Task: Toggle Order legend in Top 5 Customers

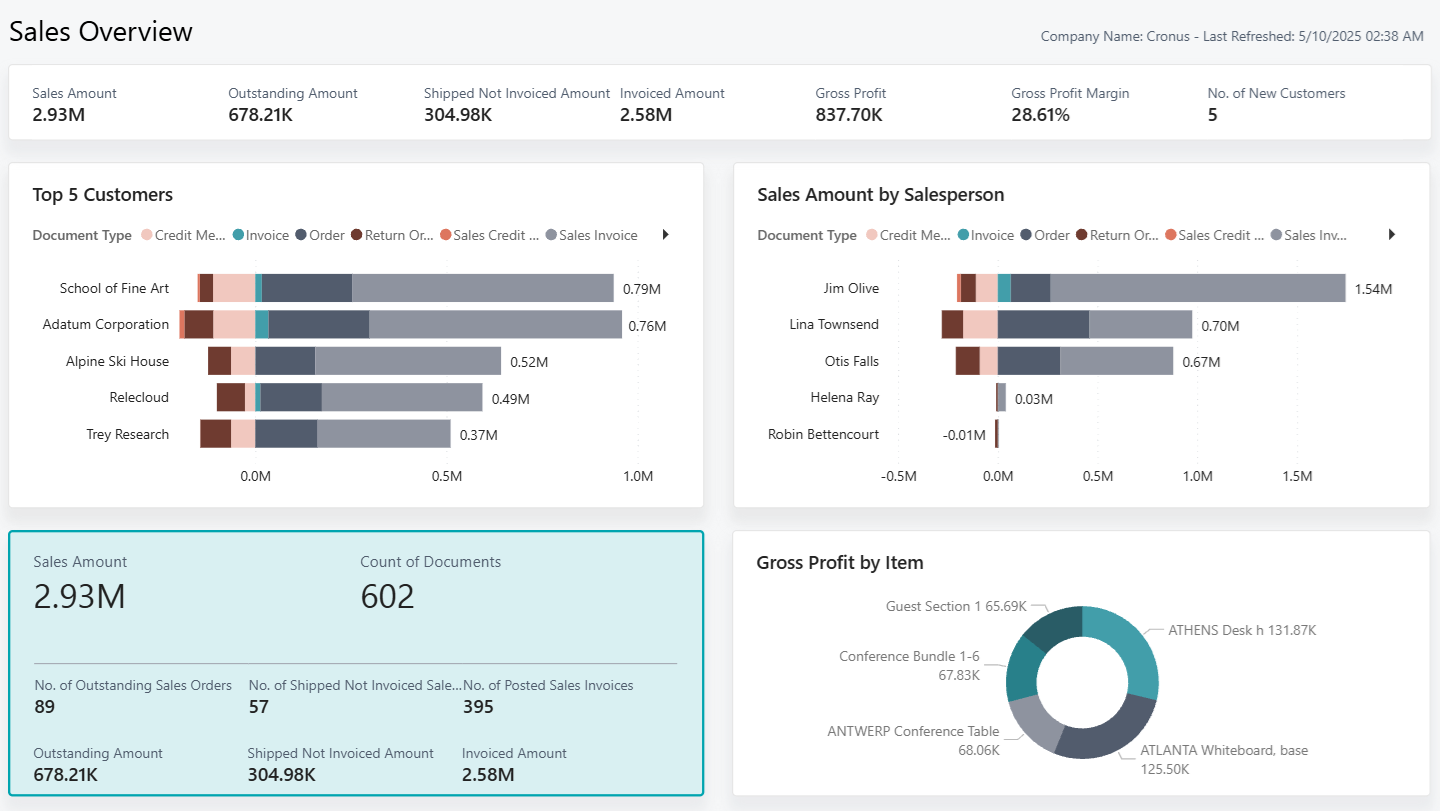Action: click(319, 236)
